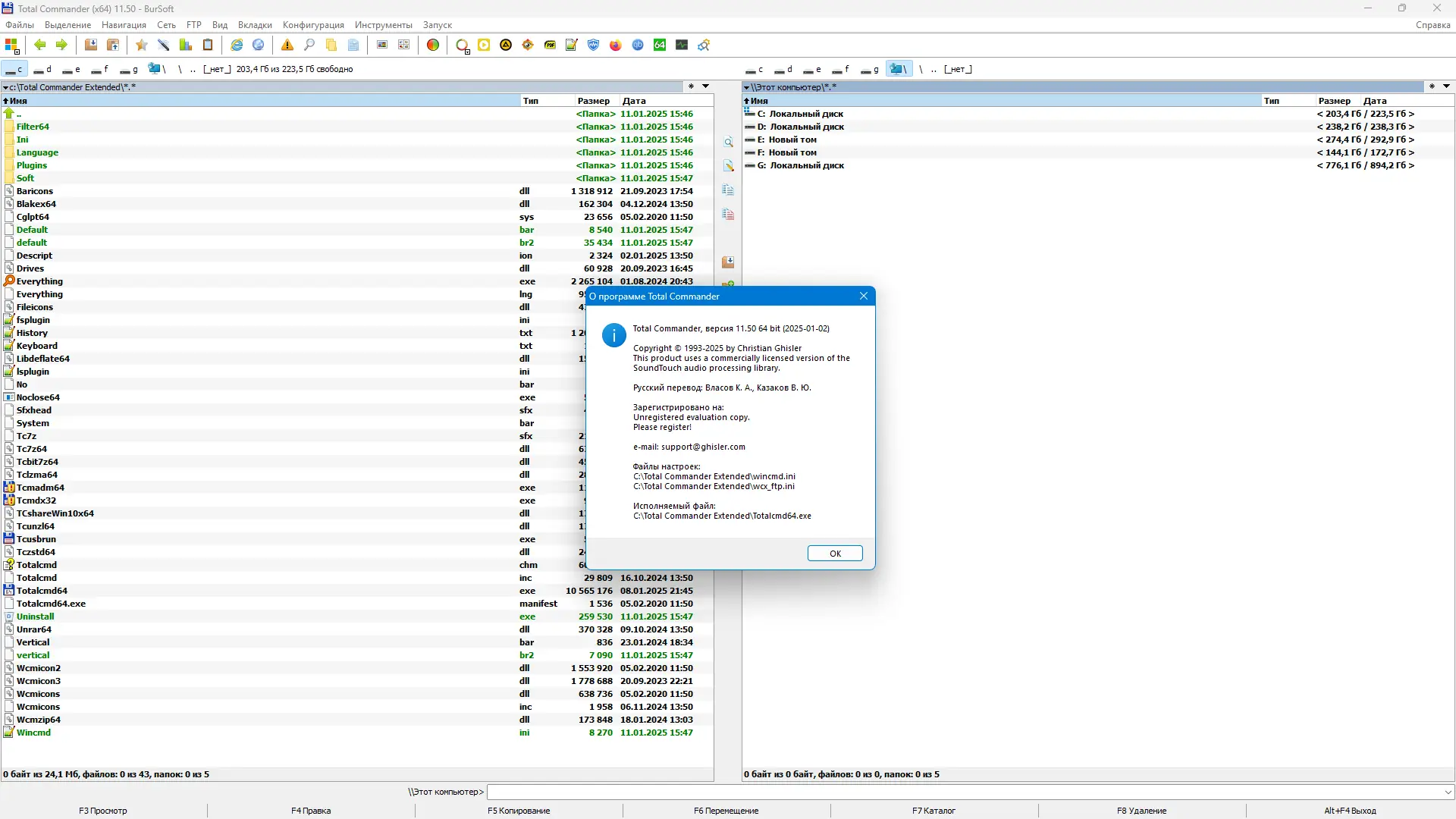Click into the command line input field

click(x=963, y=792)
